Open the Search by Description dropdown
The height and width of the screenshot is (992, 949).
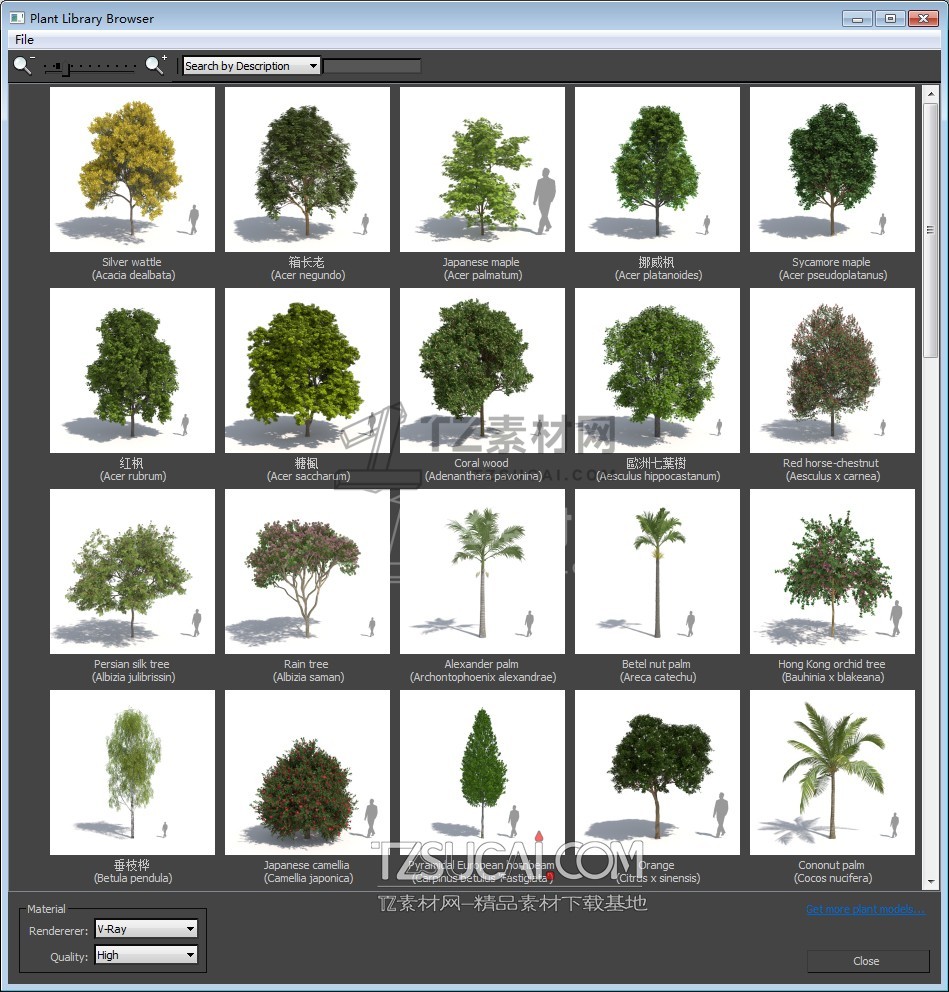(251, 66)
